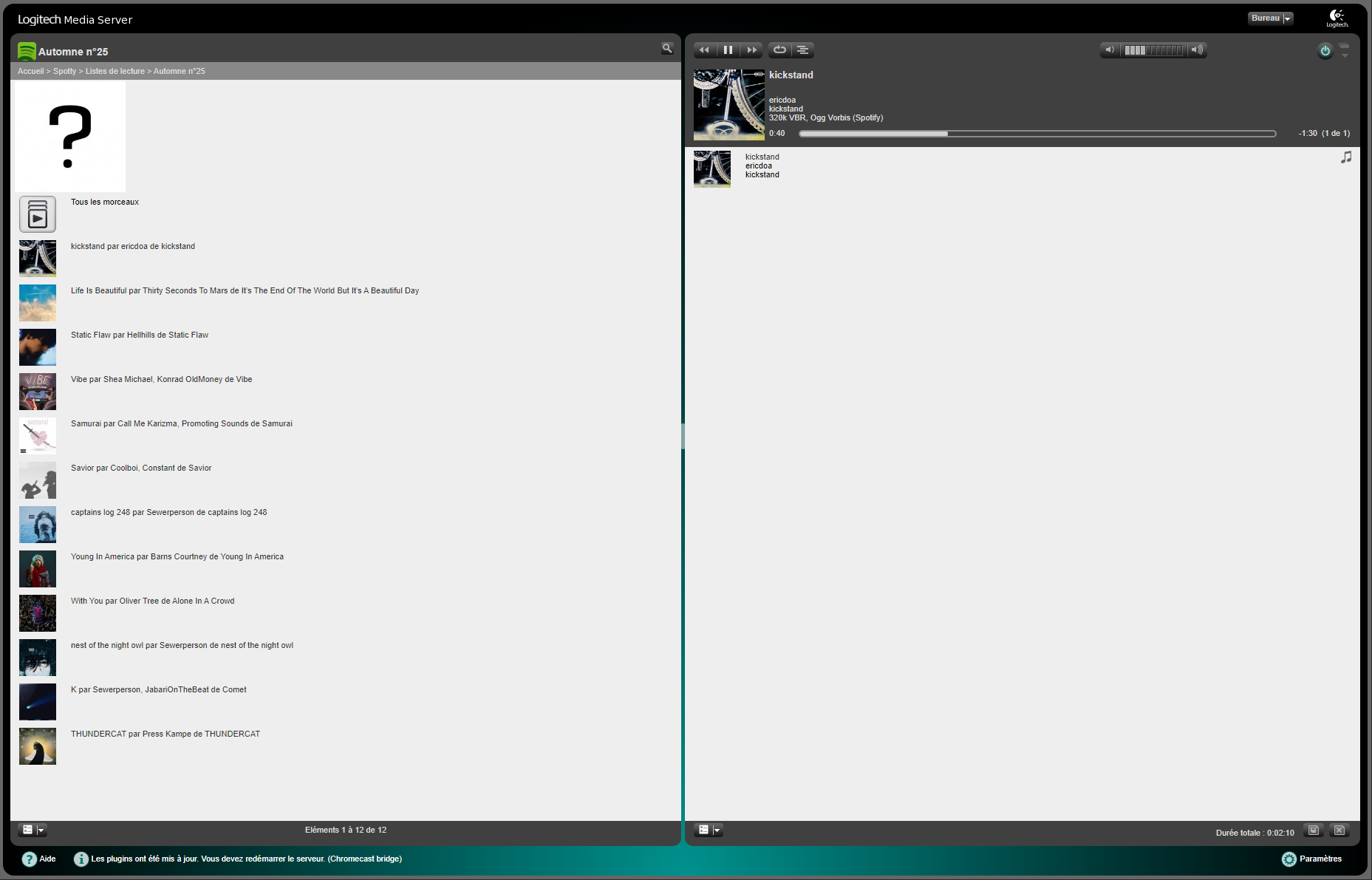Click the THUNDERCAT album cover
Viewport: 1372px width, 880px height.
[x=38, y=746]
